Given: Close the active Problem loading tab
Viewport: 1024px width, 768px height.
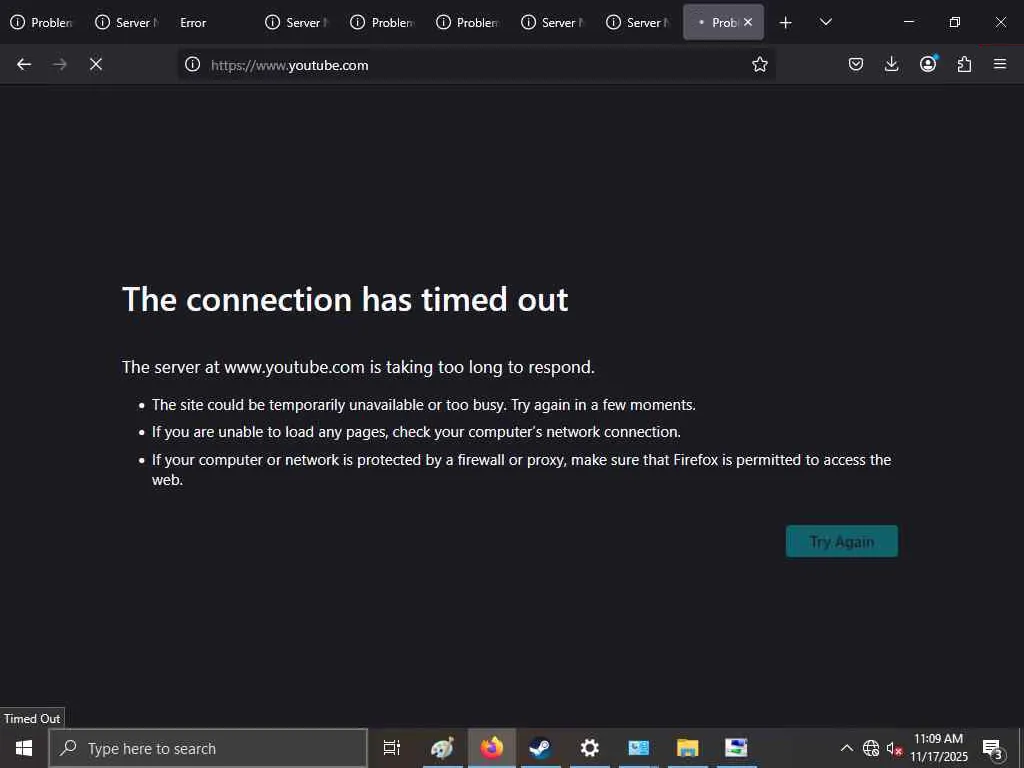Looking at the screenshot, I should 748,22.
